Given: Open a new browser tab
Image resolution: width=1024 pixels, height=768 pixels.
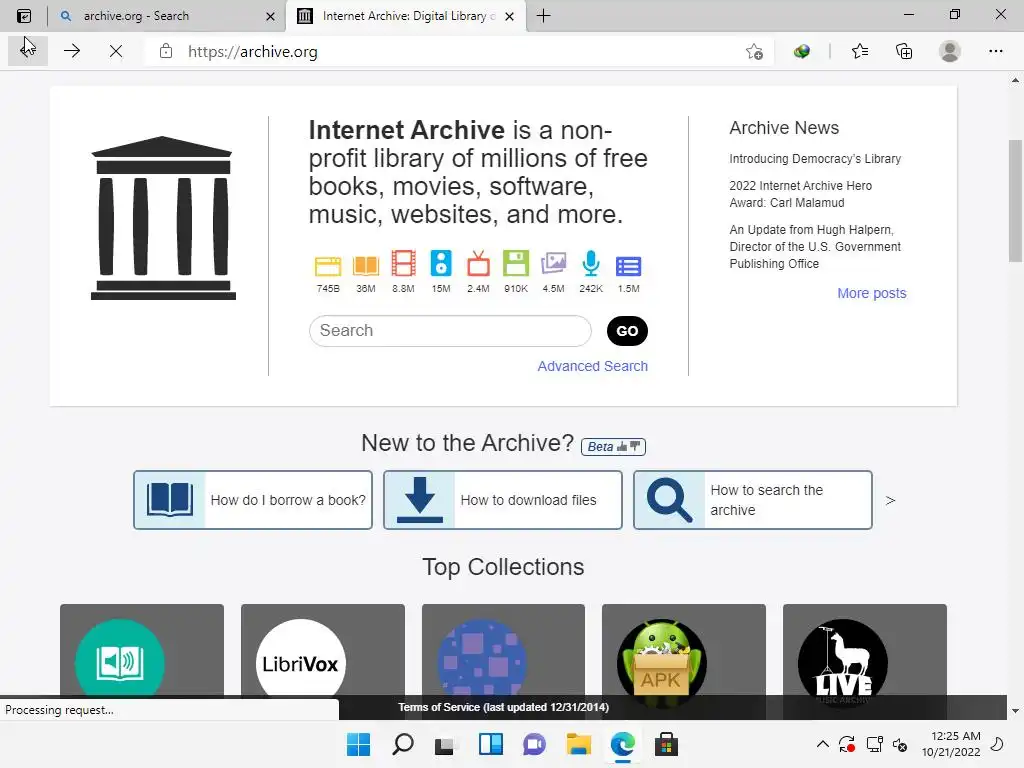Looking at the screenshot, I should 543,16.
